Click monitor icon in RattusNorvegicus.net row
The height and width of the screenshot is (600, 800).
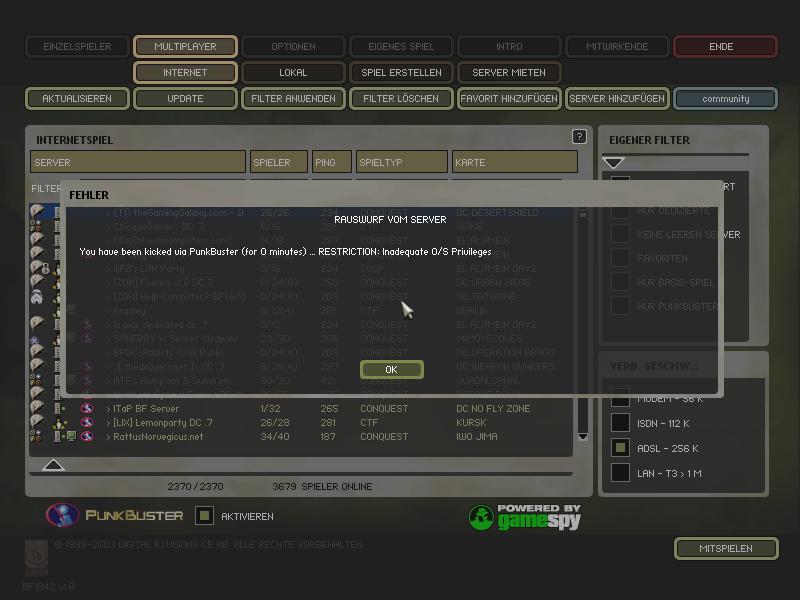click(71, 436)
